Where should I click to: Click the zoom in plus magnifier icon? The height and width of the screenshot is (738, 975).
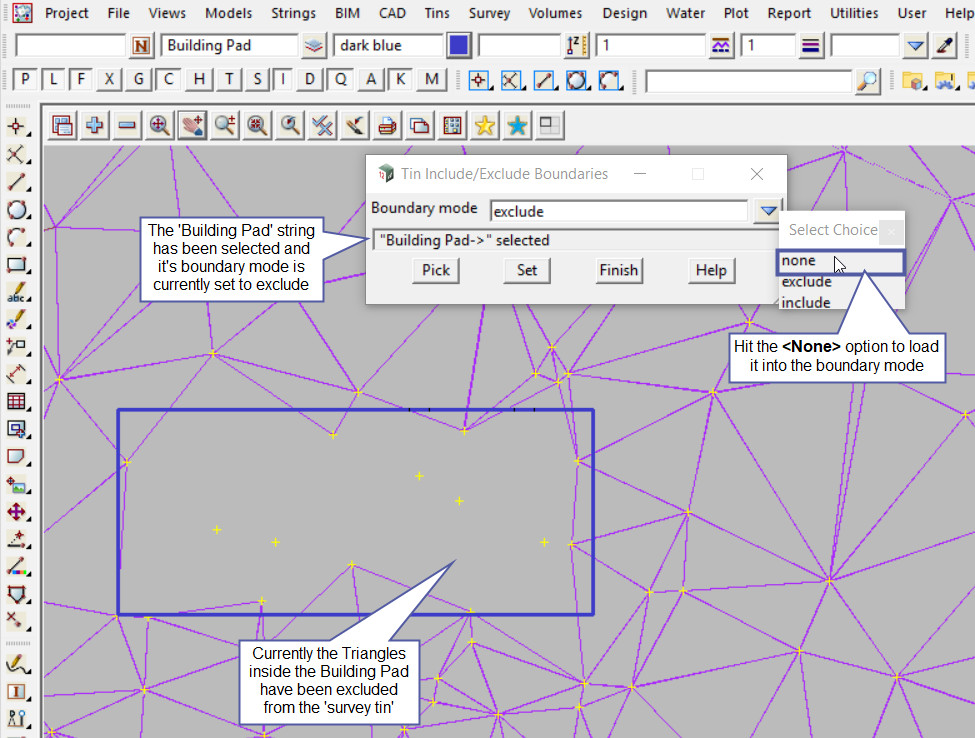pos(160,125)
